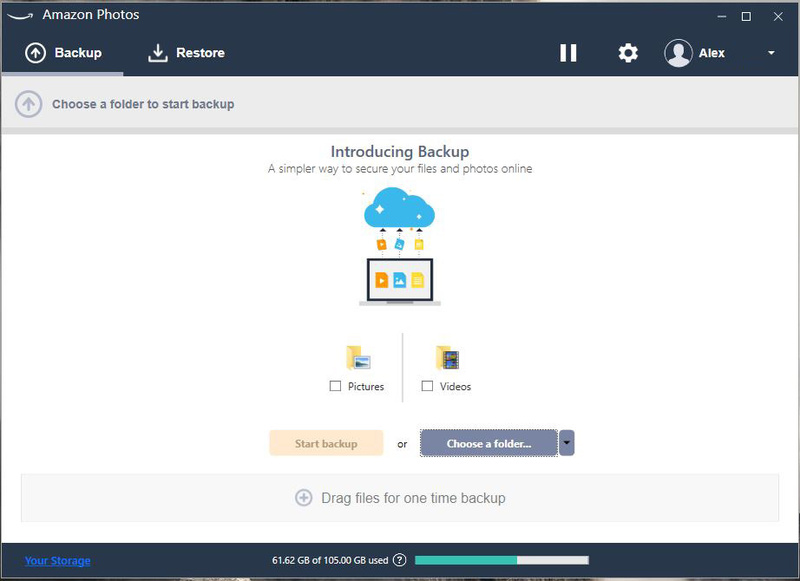Expand the account dropdown next to Alex

coord(771,53)
